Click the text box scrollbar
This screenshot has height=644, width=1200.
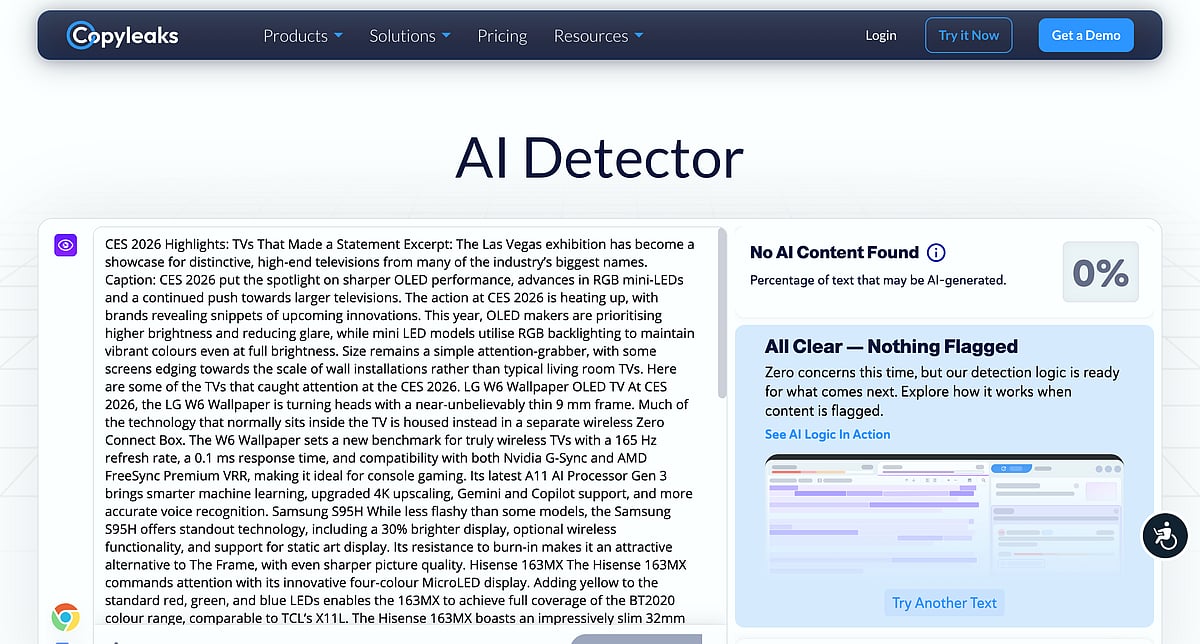coord(723,320)
